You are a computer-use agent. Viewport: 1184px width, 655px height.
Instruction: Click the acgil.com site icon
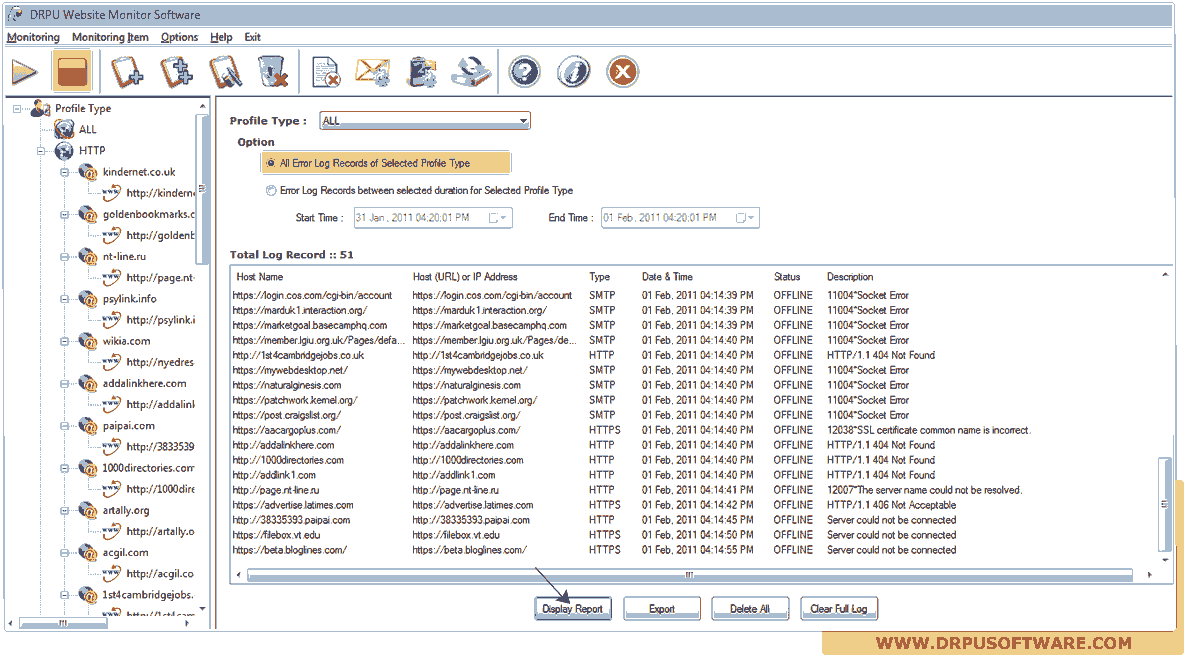[x=88, y=552]
